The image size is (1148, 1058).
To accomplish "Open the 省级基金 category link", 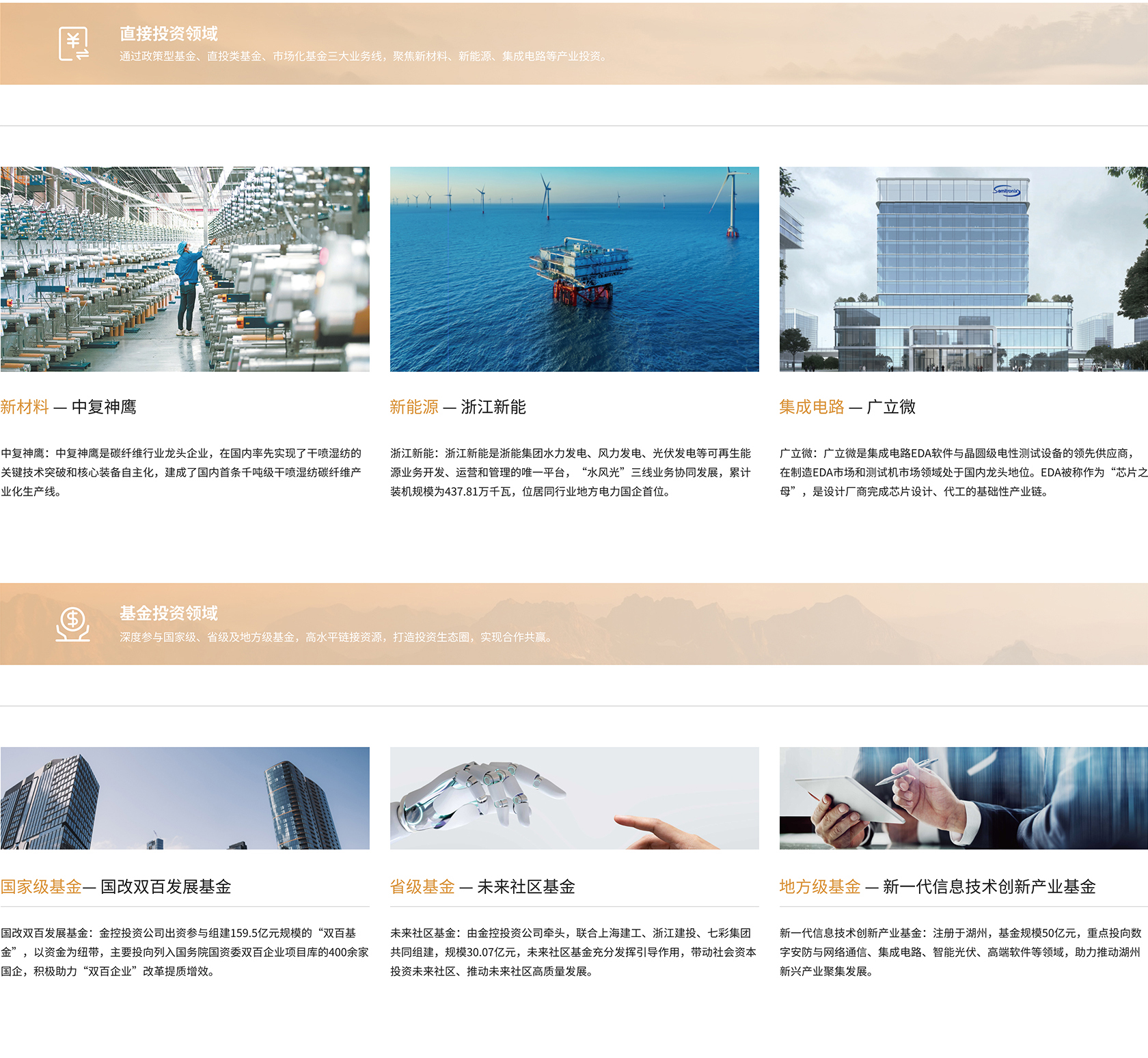I will [424, 887].
